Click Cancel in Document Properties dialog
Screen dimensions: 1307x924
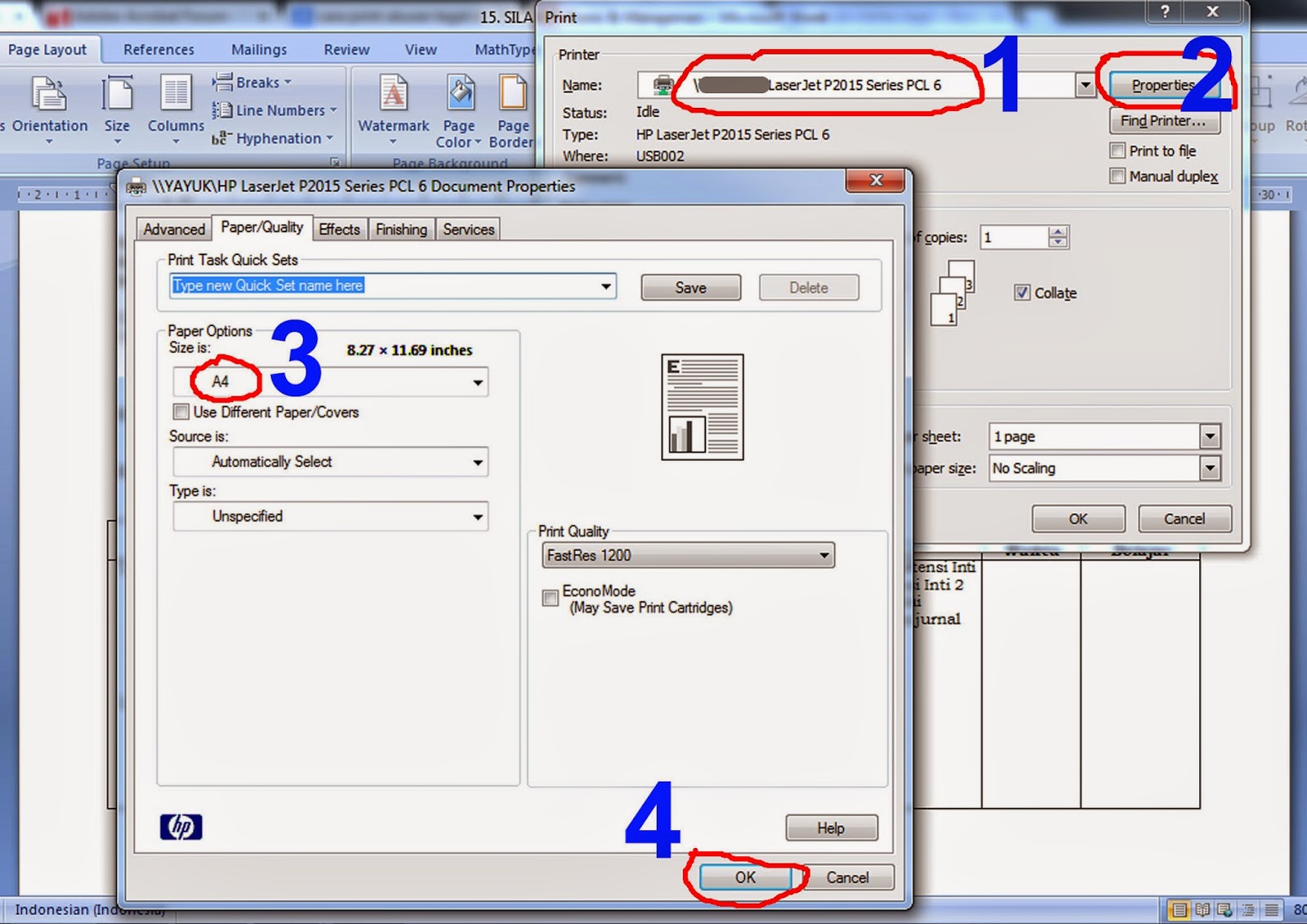847,877
